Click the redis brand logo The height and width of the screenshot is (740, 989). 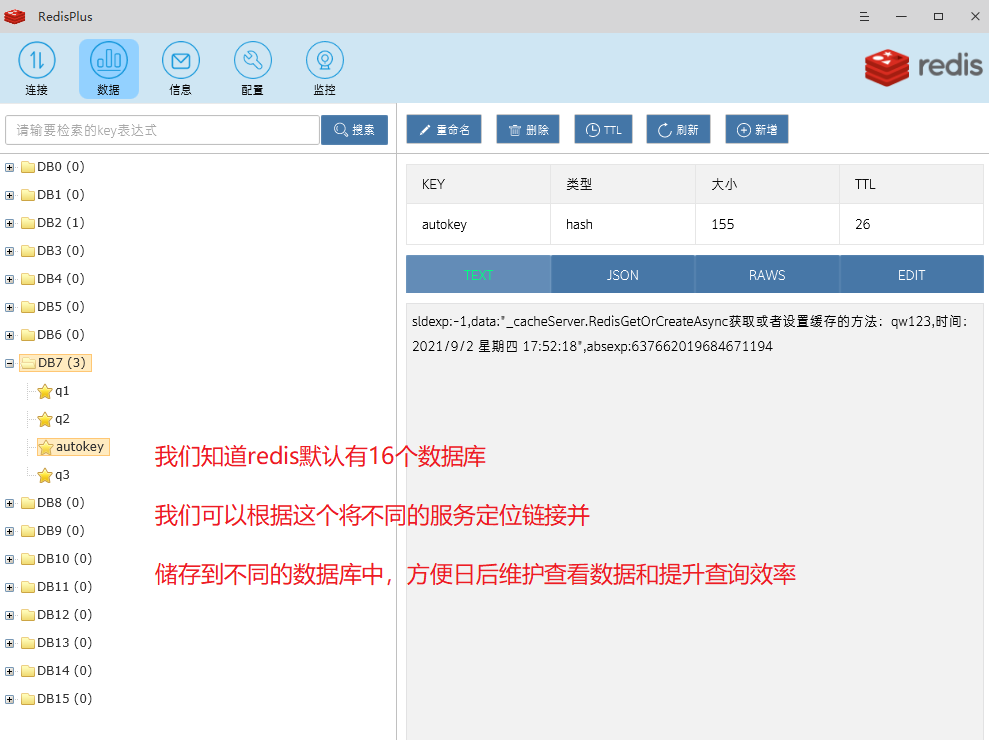[923, 67]
